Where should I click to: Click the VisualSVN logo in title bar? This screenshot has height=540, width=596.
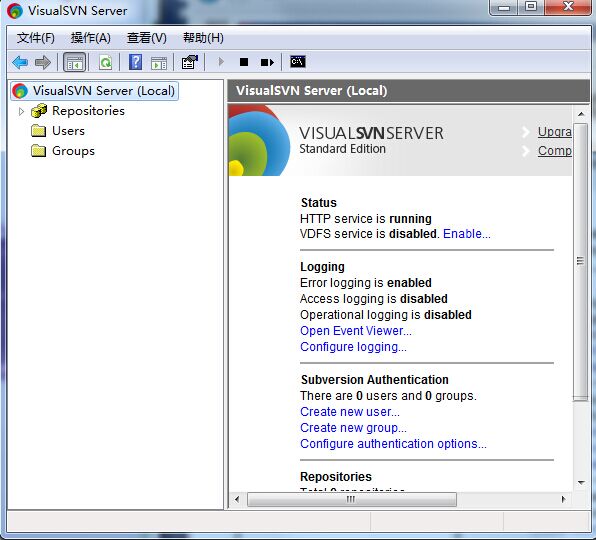point(15,11)
